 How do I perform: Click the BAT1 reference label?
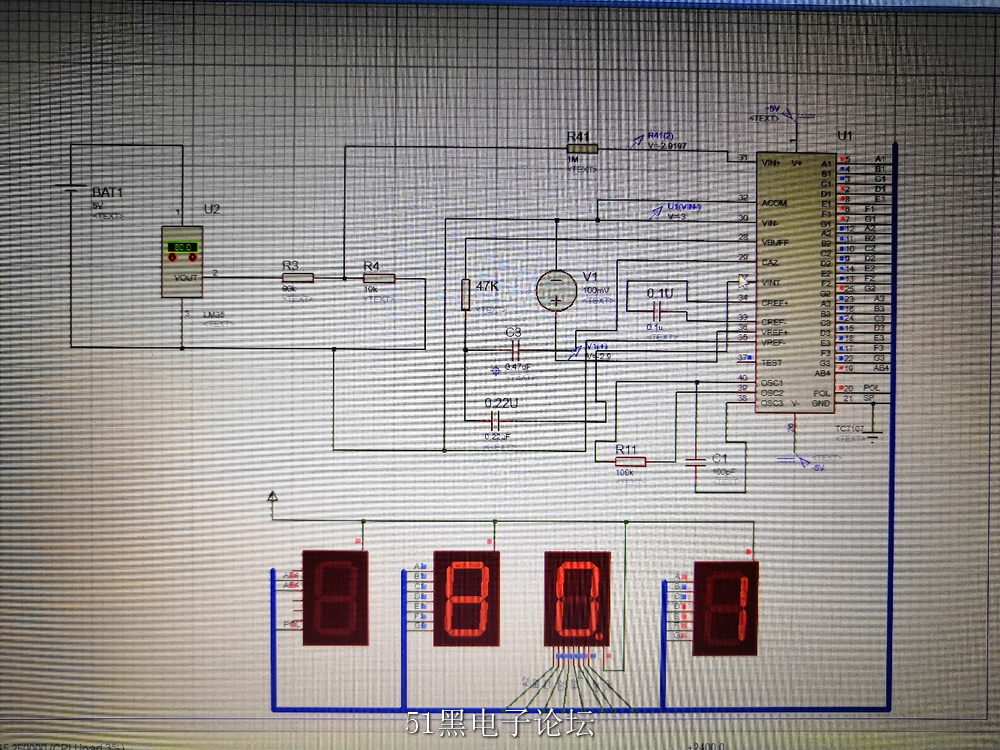click(x=107, y=192)
